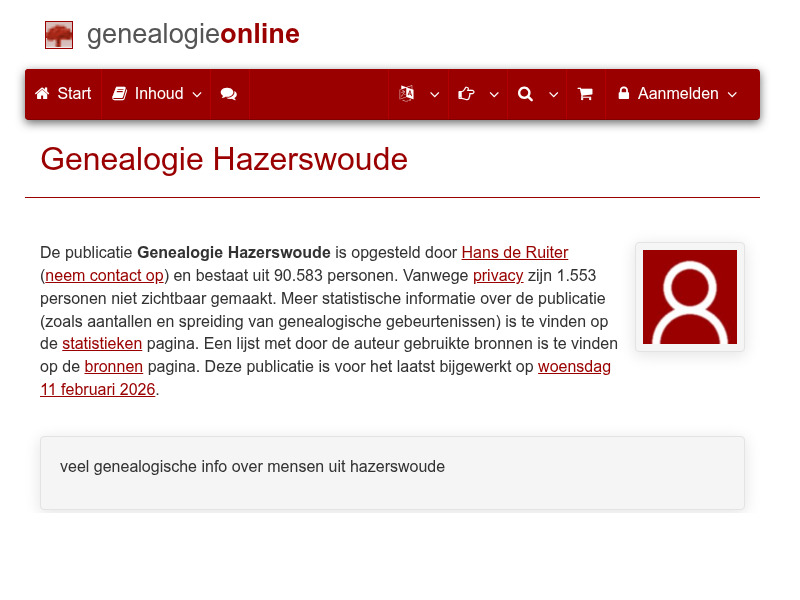
Task: Expand the Aanmelden dropdown menu
Action: tap(731, 96)
